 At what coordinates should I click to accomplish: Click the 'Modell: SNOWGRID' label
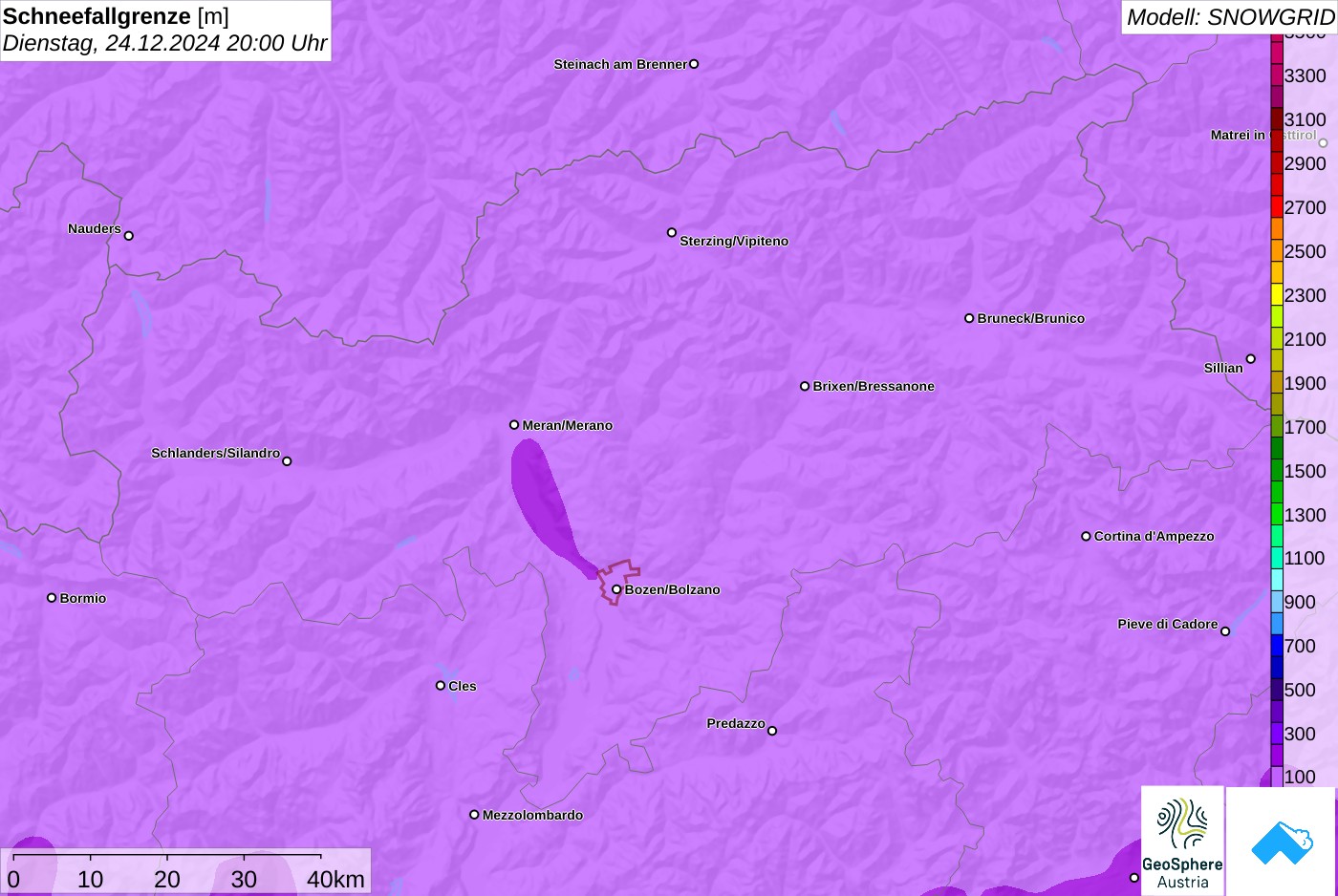1230,17
